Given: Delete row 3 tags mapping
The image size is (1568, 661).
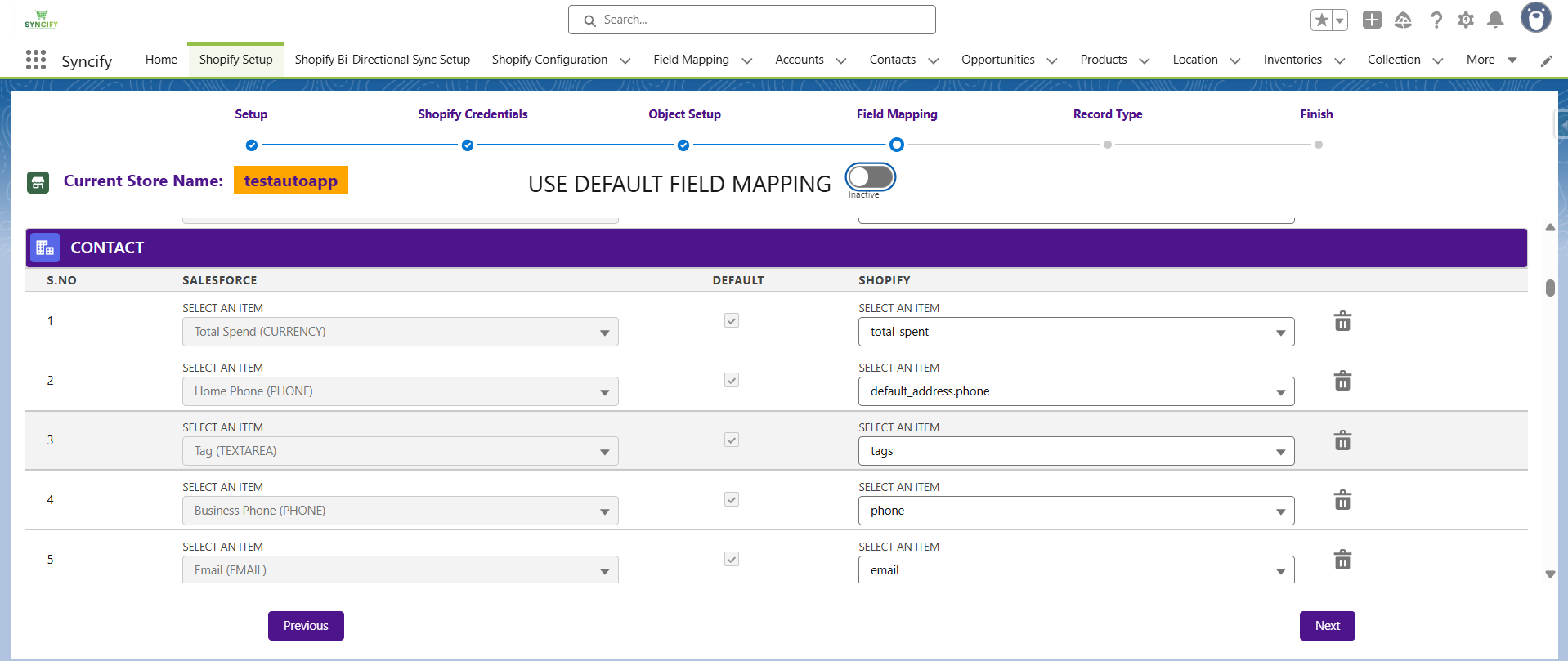Looking at the screenshot, I should coord(1342,440).
